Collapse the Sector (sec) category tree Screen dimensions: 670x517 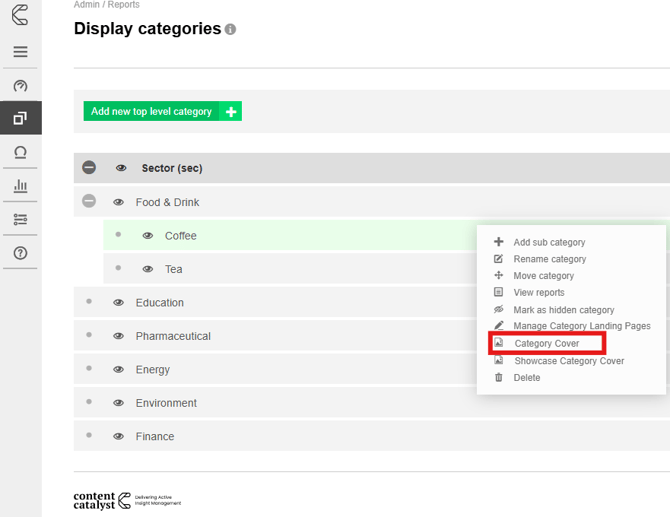point(89,168)
